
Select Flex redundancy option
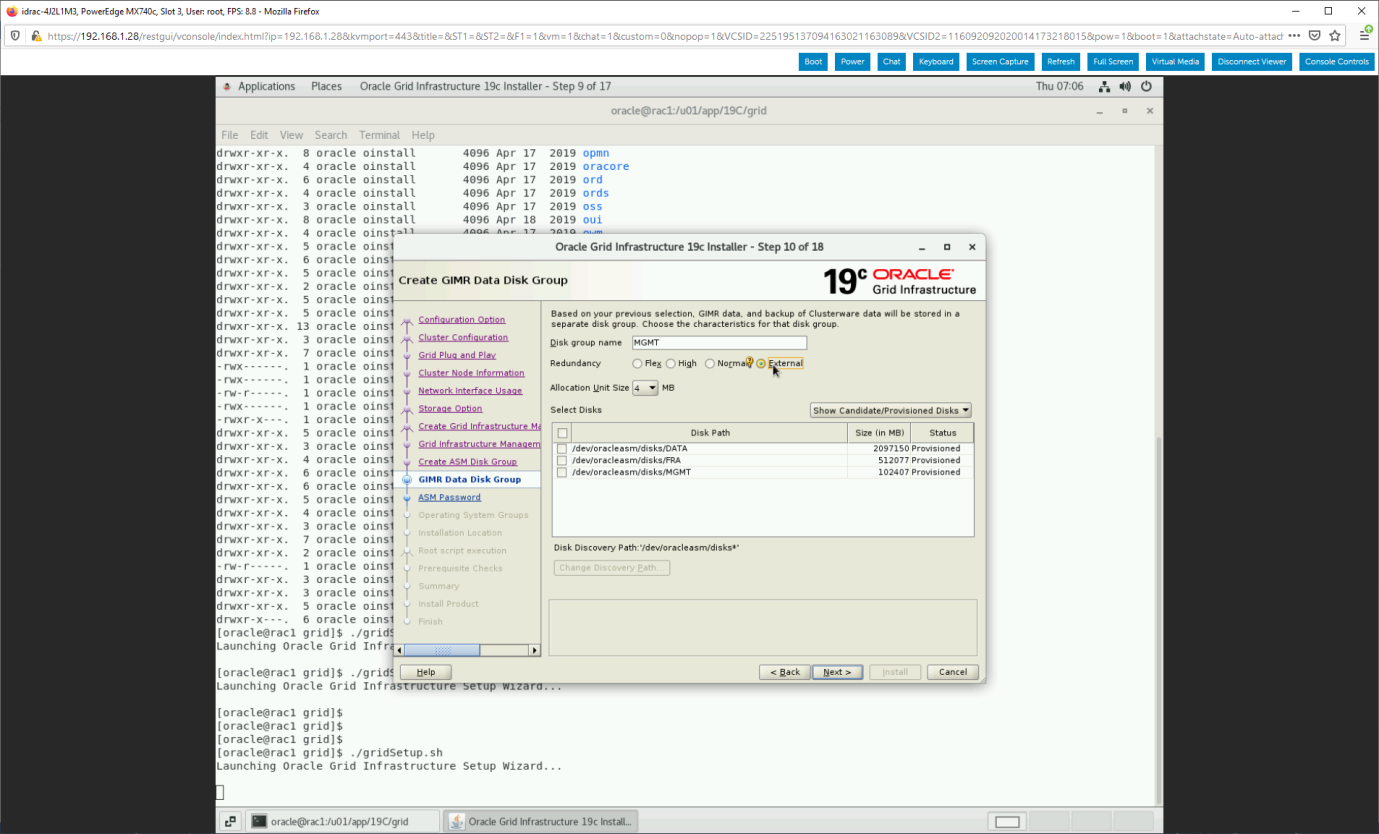(638, 364)
